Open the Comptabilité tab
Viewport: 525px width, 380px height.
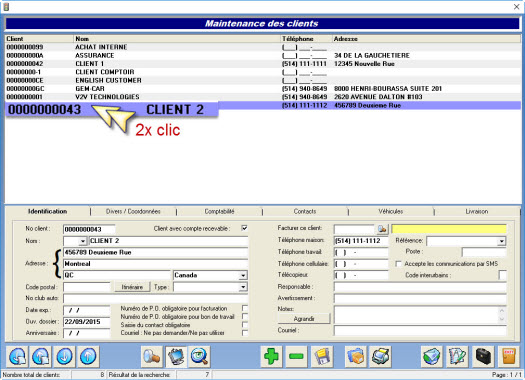point(219,212)
